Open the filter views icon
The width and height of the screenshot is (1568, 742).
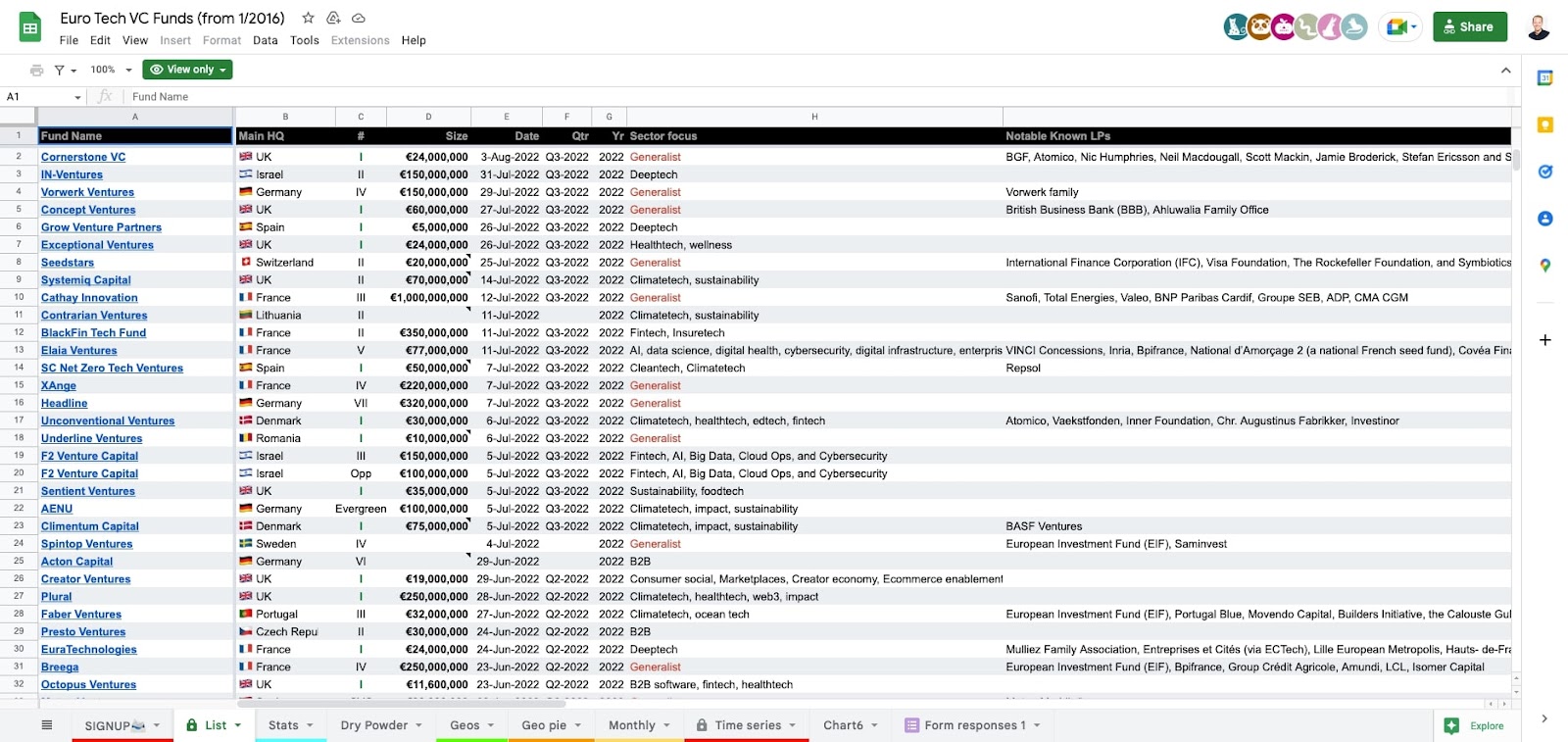point(60,70)
